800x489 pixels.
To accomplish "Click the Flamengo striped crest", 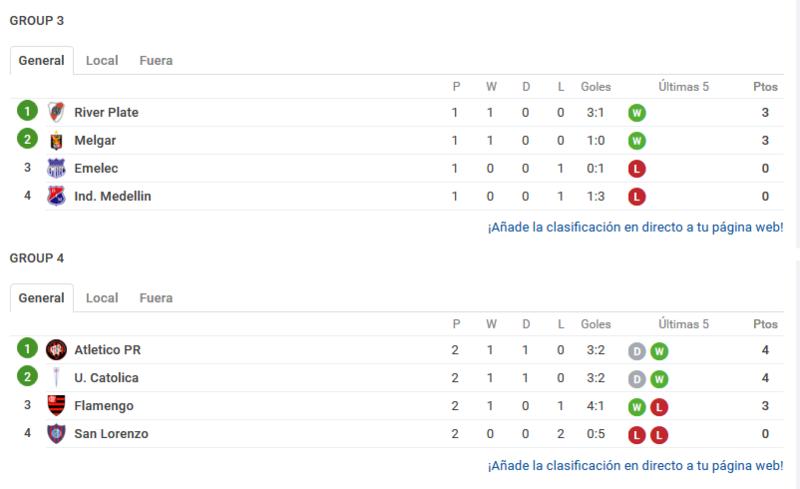I will 56,405.
